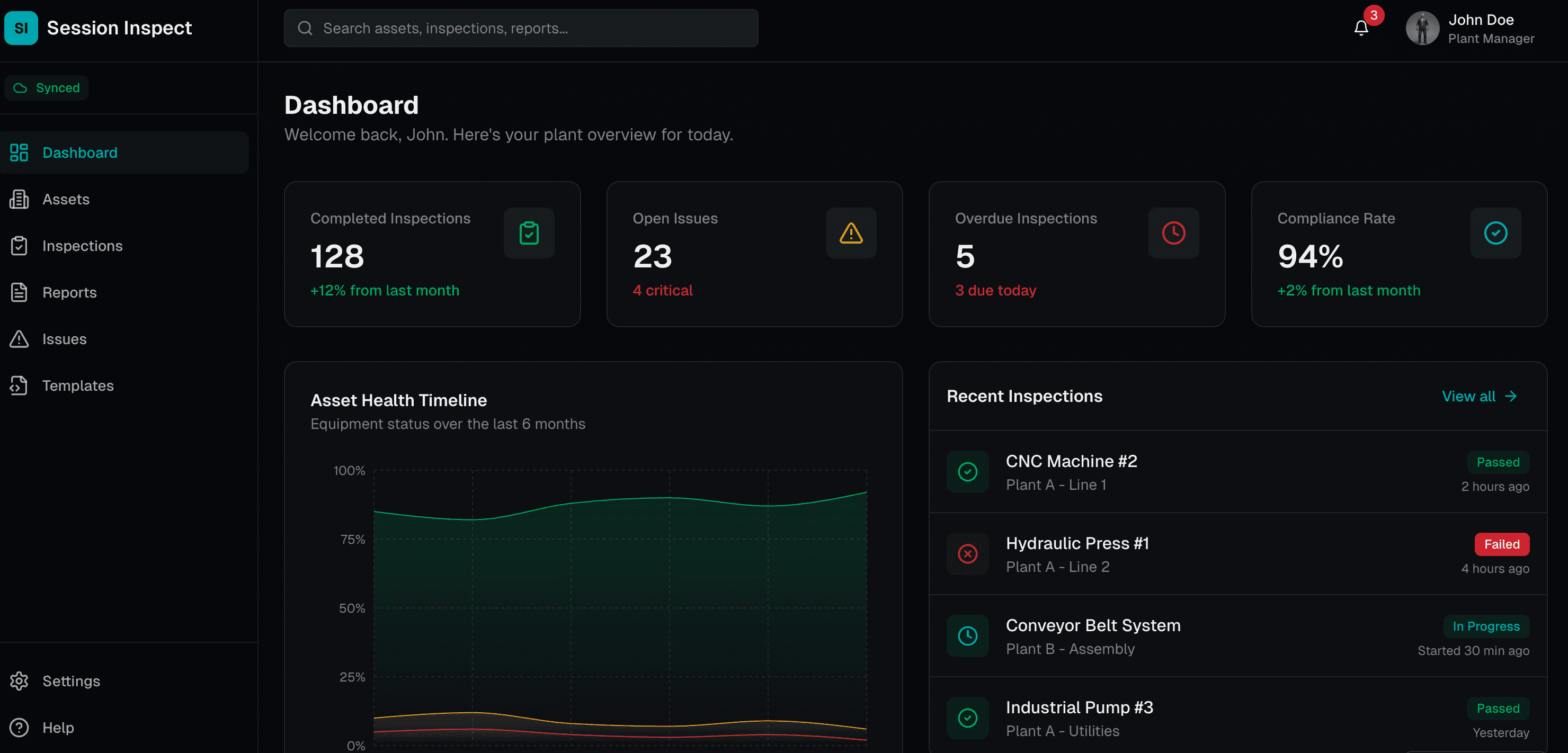Click inside the search assets field
This screenshot has height=753, width=1568.
click(520, 28)
